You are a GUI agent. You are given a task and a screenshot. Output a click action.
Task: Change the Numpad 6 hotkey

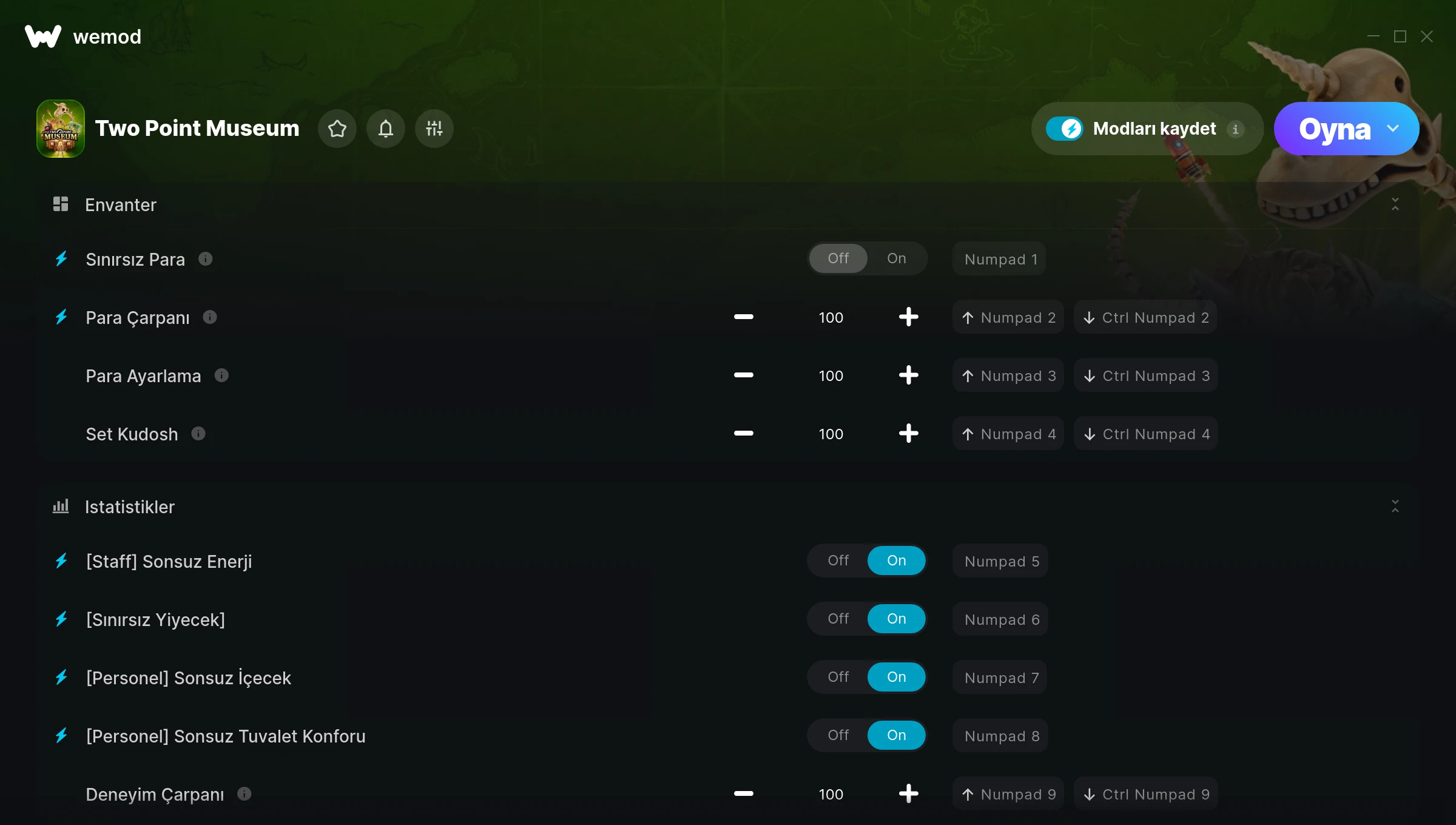coord(1000,619)
